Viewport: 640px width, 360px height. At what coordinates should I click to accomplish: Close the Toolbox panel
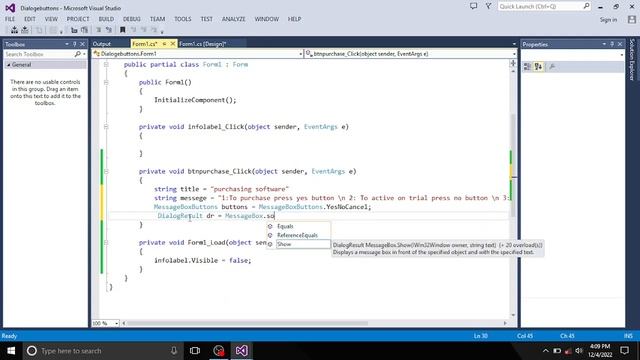(x=82, y=44)
